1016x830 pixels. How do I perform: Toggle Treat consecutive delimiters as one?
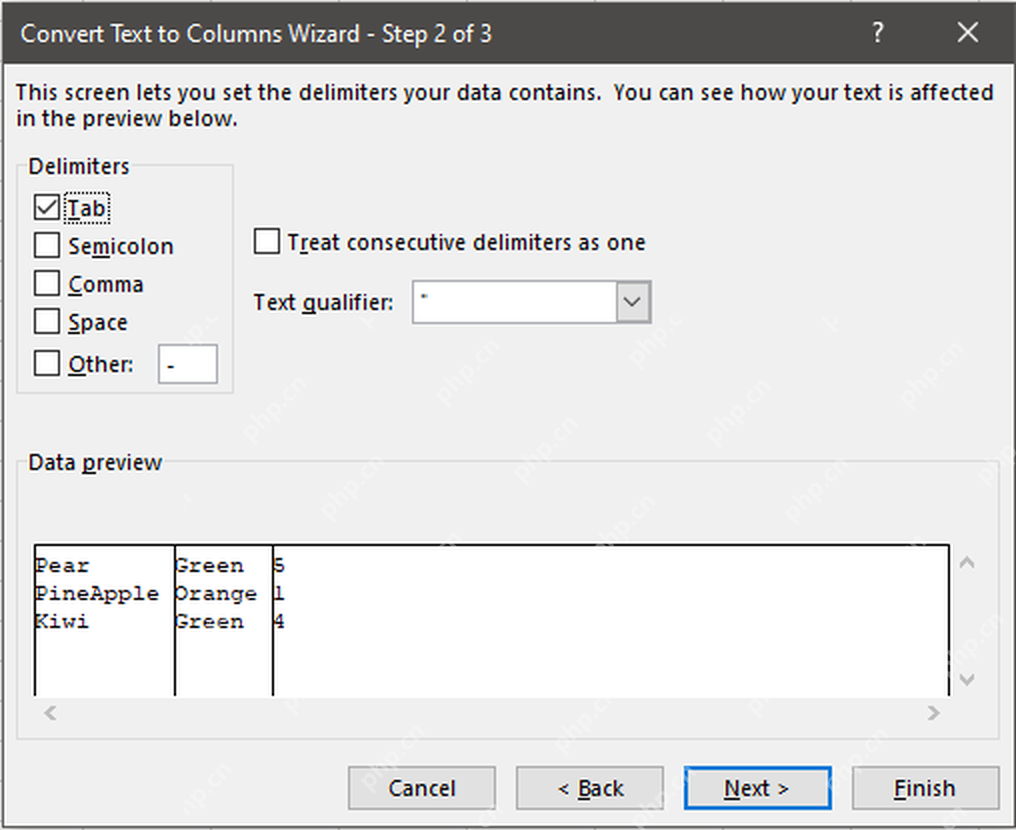pos(267,241)
